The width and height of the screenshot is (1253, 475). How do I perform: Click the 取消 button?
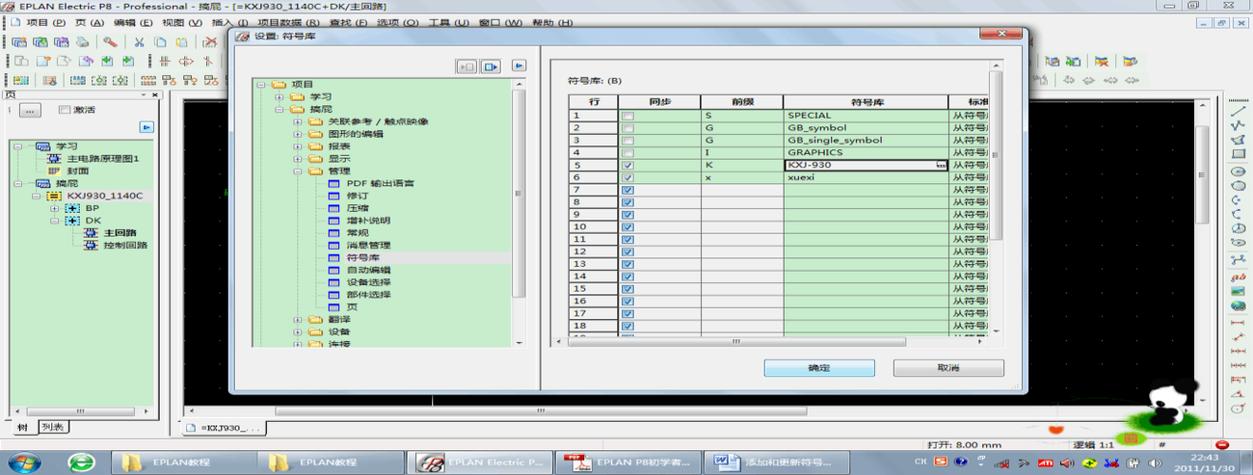point(948,368)
